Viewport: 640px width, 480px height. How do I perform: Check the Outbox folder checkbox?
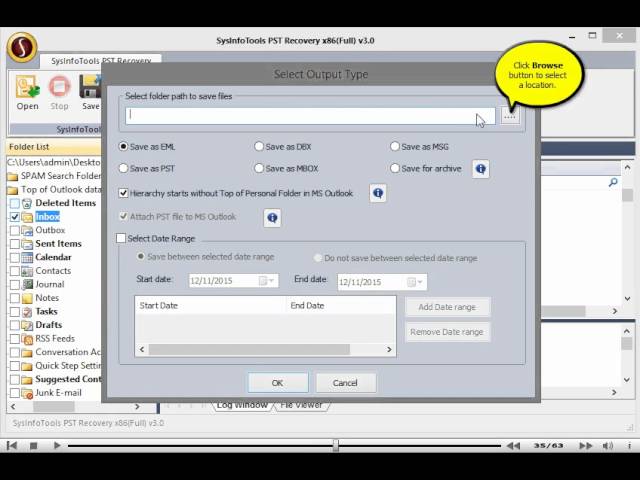tap(15, 230)
